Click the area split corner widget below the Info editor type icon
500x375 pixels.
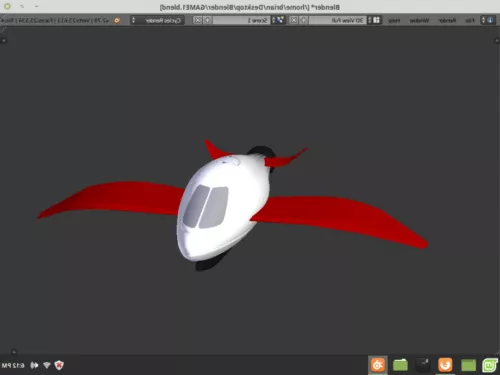pyautogui.click(x=496, y=41)
